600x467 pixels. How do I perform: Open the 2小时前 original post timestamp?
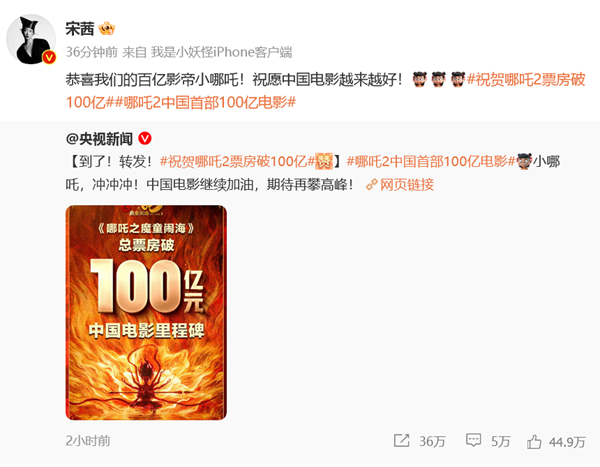(88, 441)
